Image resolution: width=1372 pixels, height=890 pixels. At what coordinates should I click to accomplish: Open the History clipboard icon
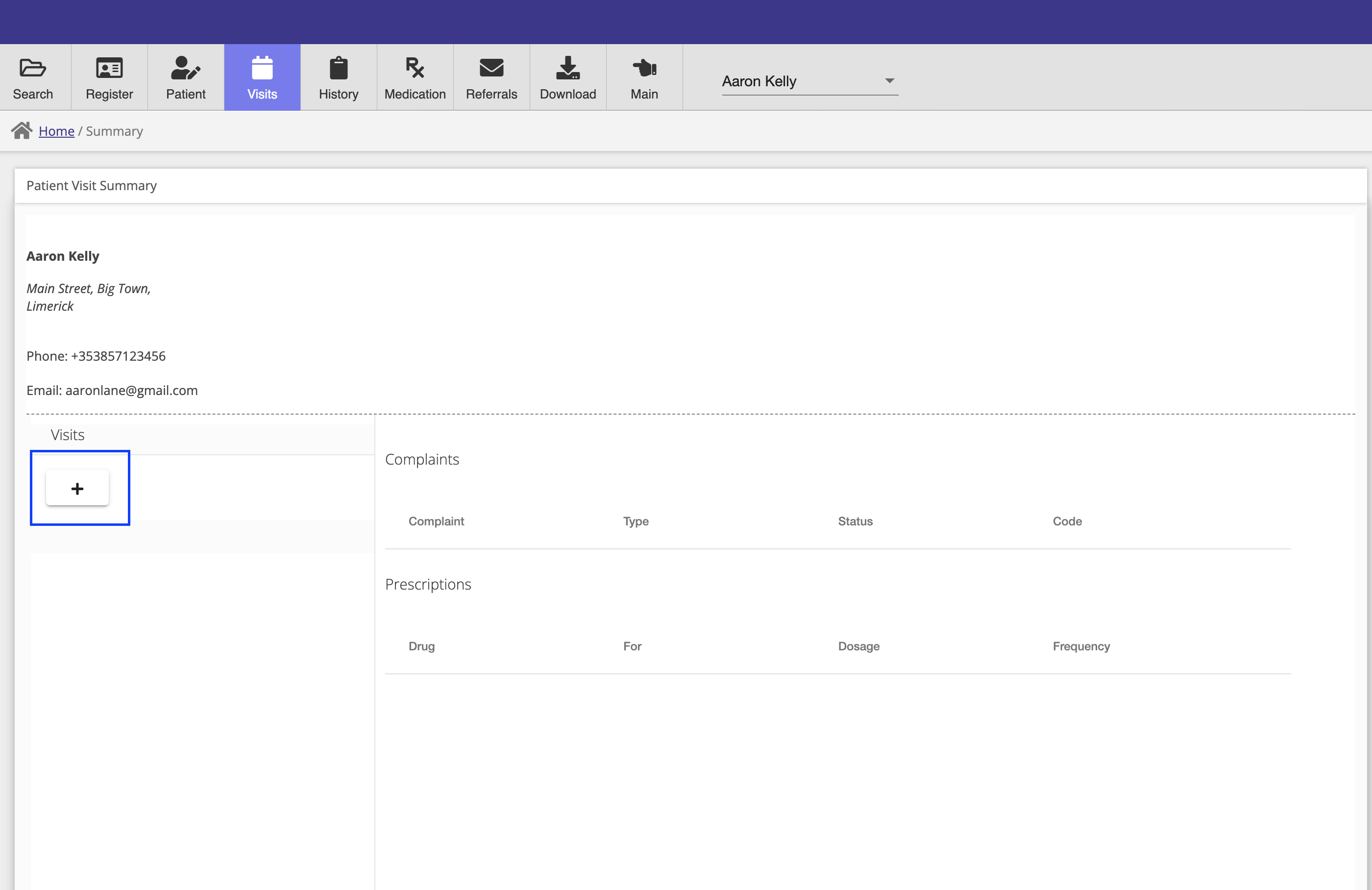coord(339,68)
